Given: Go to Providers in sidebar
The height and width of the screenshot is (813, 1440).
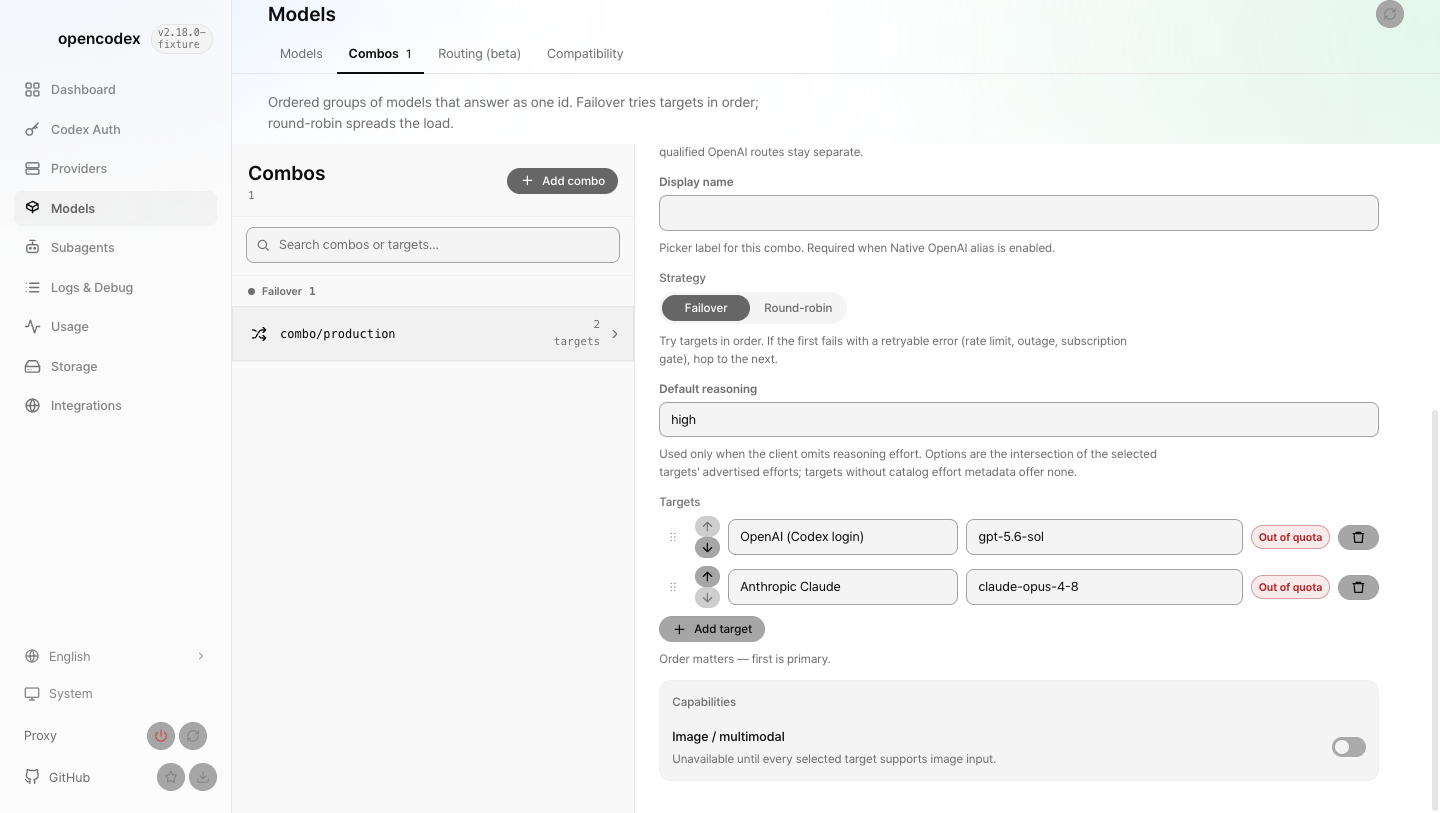Looking at the screenshot, I should (115, 168).
